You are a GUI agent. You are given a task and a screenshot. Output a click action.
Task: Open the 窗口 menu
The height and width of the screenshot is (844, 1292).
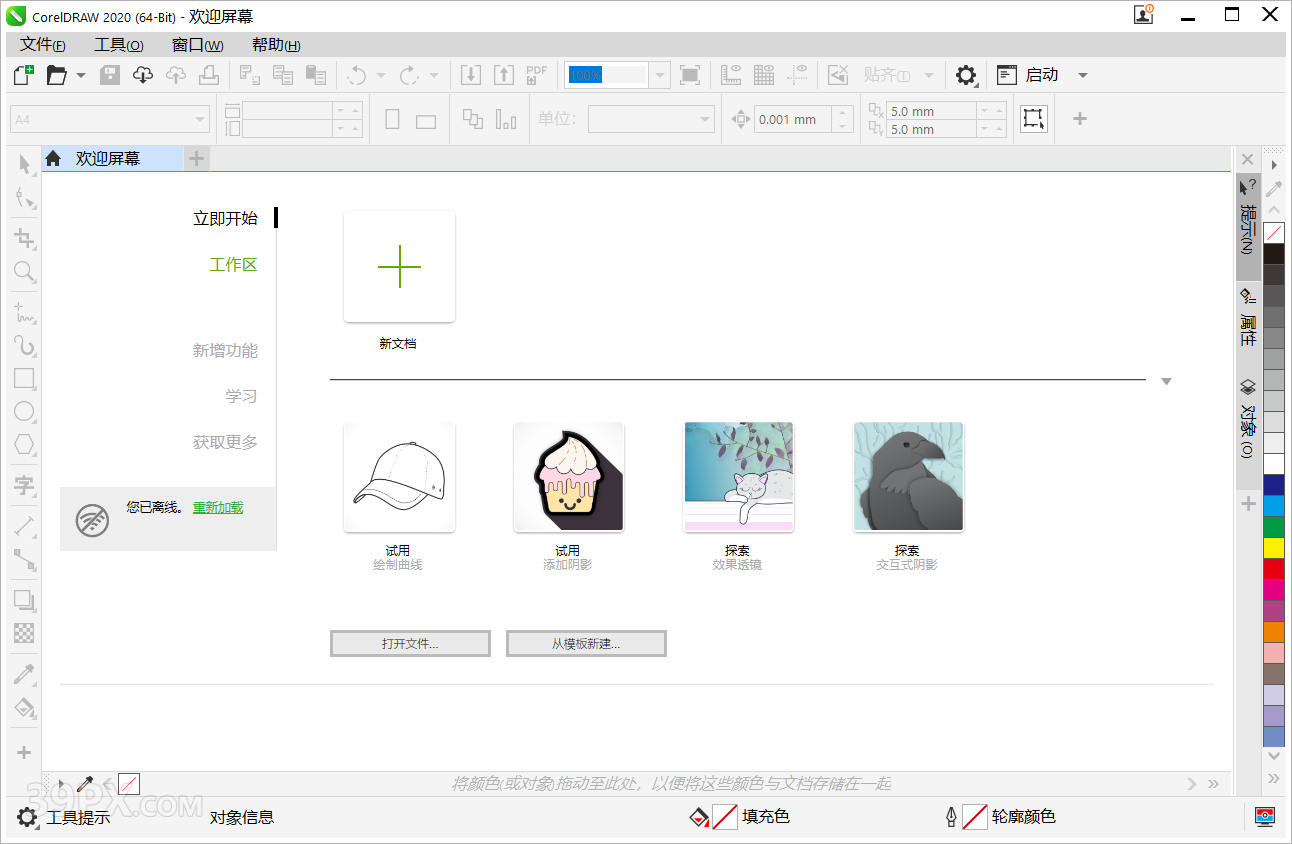(x=197, y=45)
